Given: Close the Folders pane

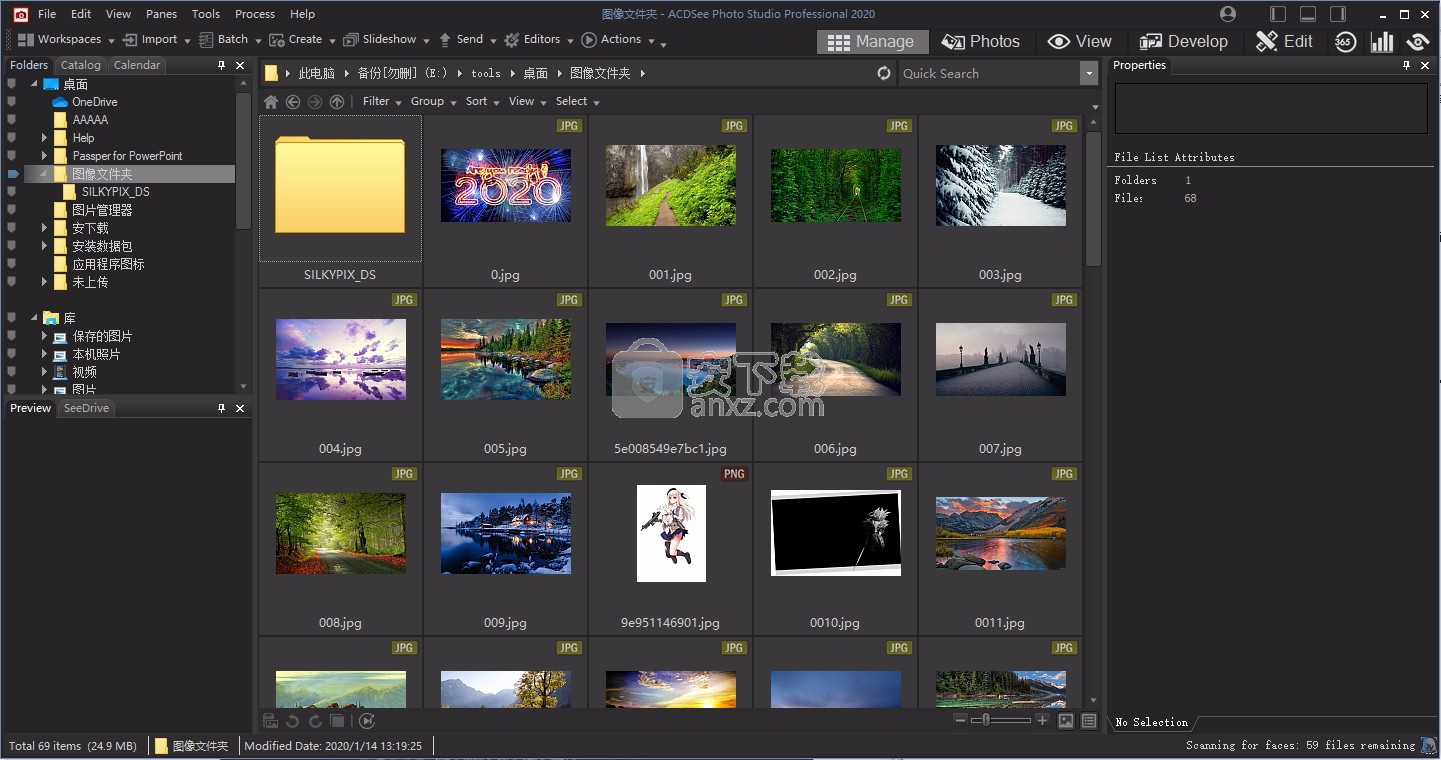Looking at the screenshot, I should click(240, 65).
